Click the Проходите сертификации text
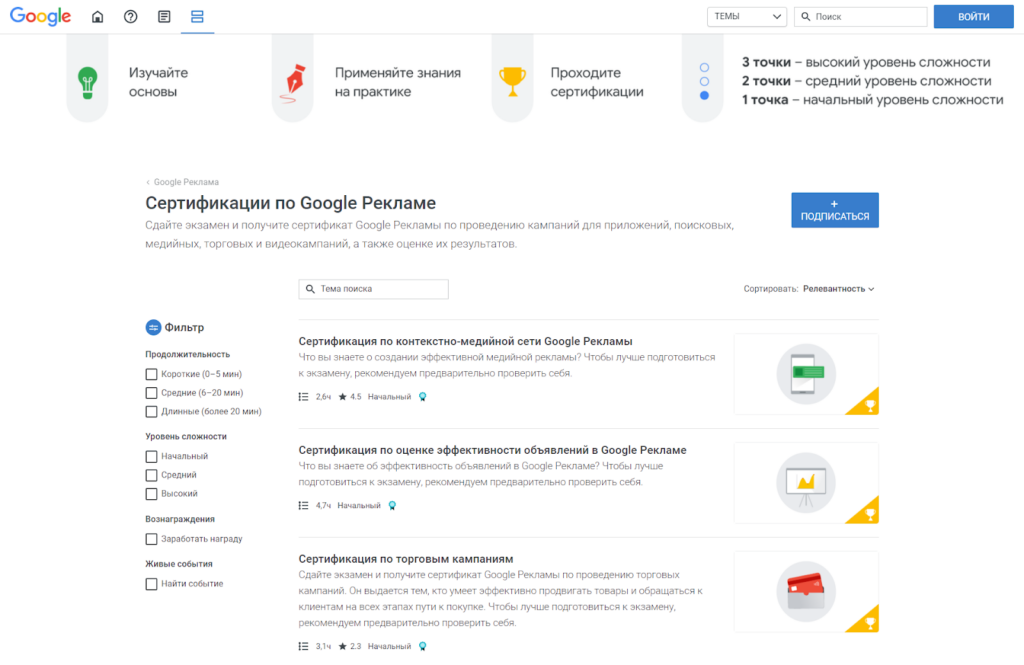 coord(597,82)
